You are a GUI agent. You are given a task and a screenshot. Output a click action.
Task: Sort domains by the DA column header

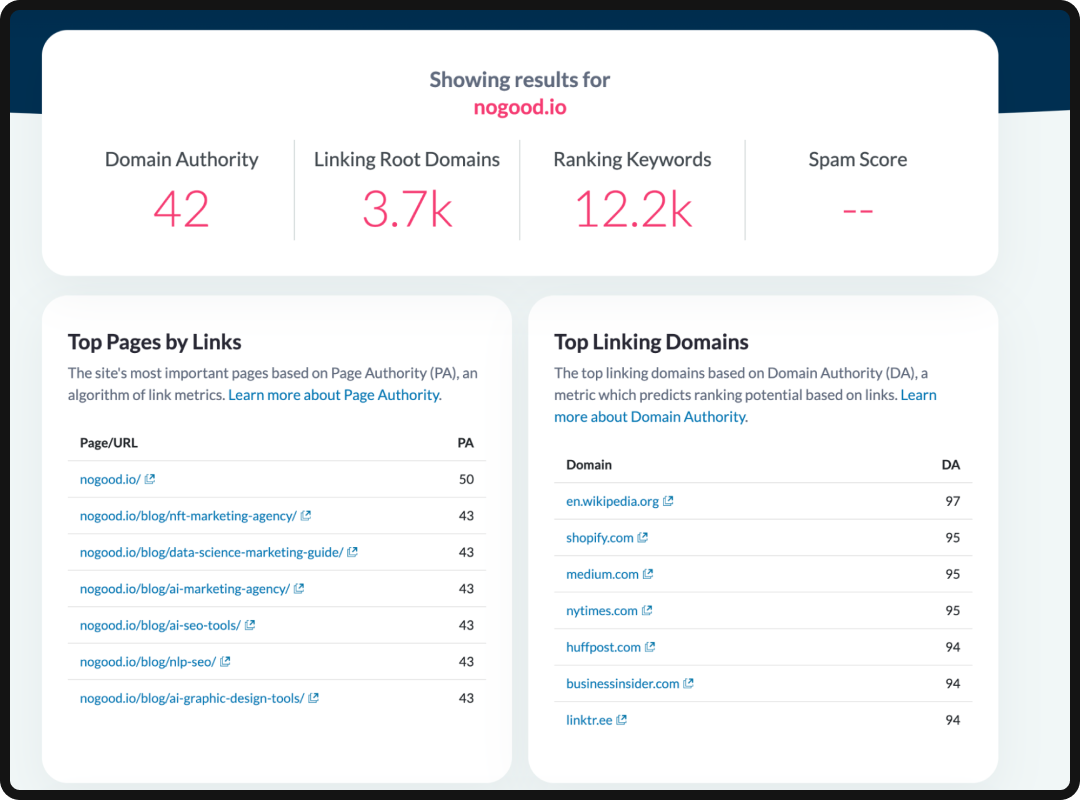951,464
